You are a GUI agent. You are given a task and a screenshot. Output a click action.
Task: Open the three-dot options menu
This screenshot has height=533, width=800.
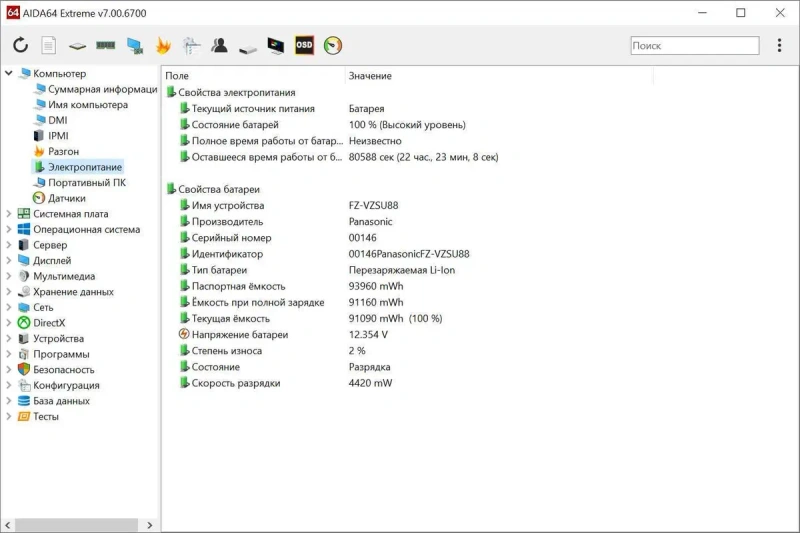click(779, 45)
